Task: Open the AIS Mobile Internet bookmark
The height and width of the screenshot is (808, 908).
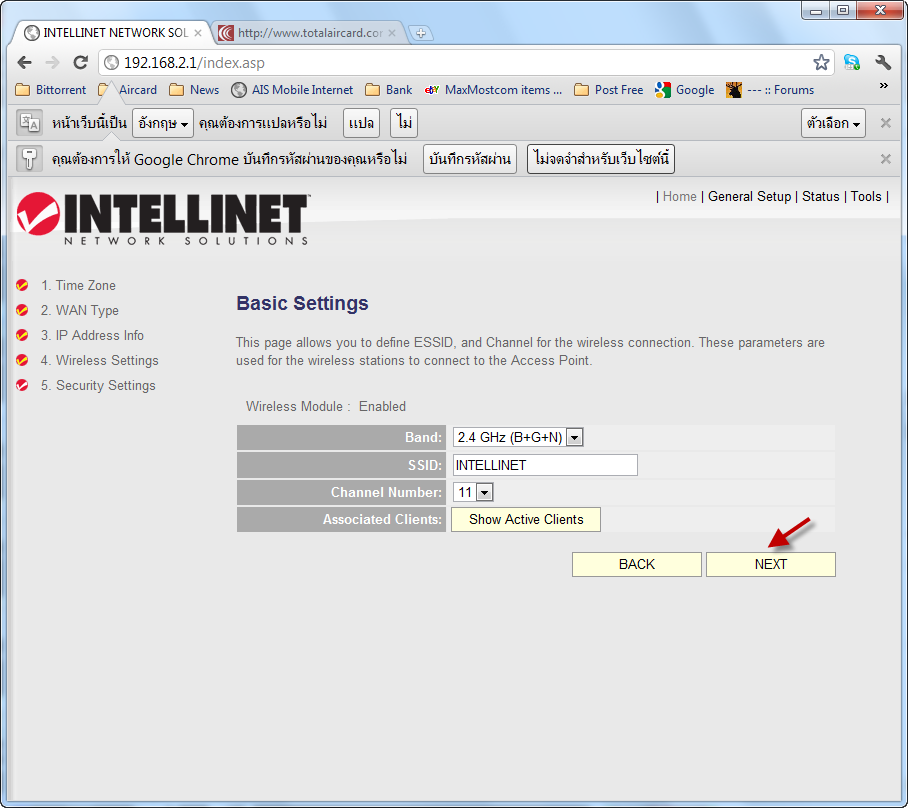Action: point(292,90)
